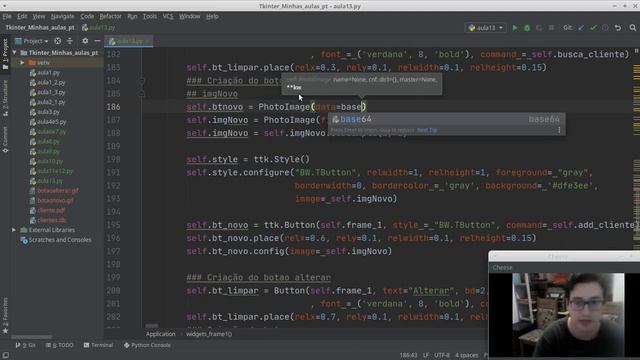
Task: Open the Refactor menu
Action: click(x=111, y=16)
